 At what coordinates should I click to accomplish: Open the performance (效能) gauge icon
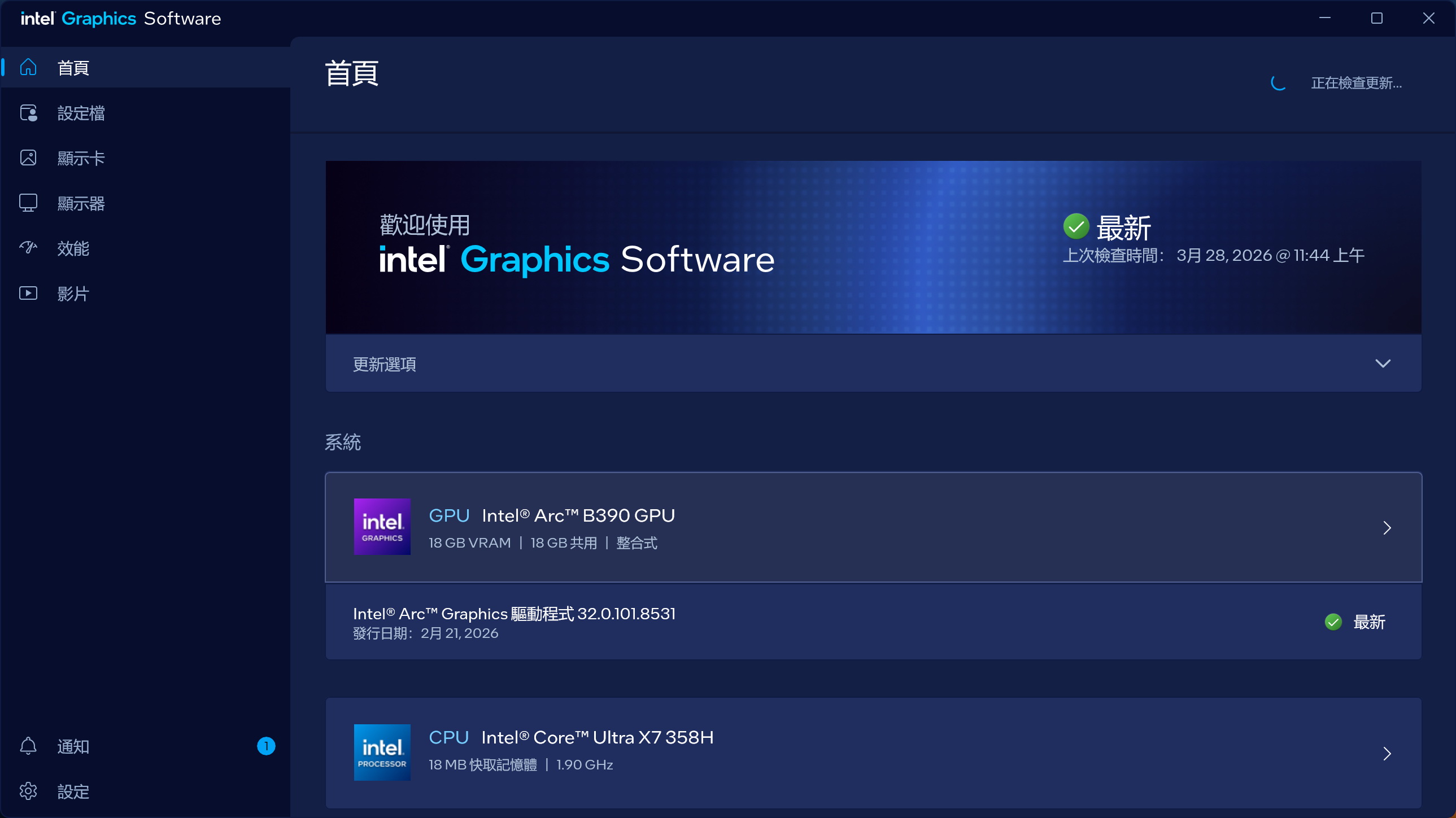(28, 248)
